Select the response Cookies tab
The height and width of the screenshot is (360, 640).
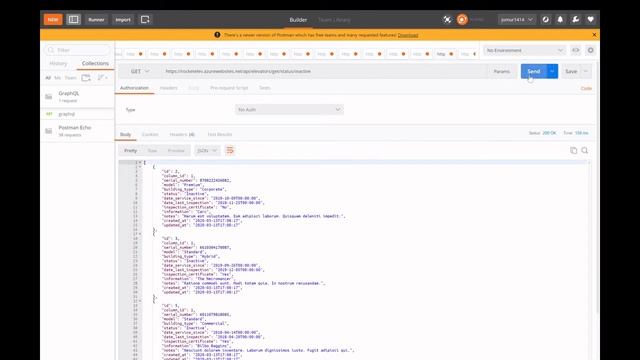[x=150, y=135]
